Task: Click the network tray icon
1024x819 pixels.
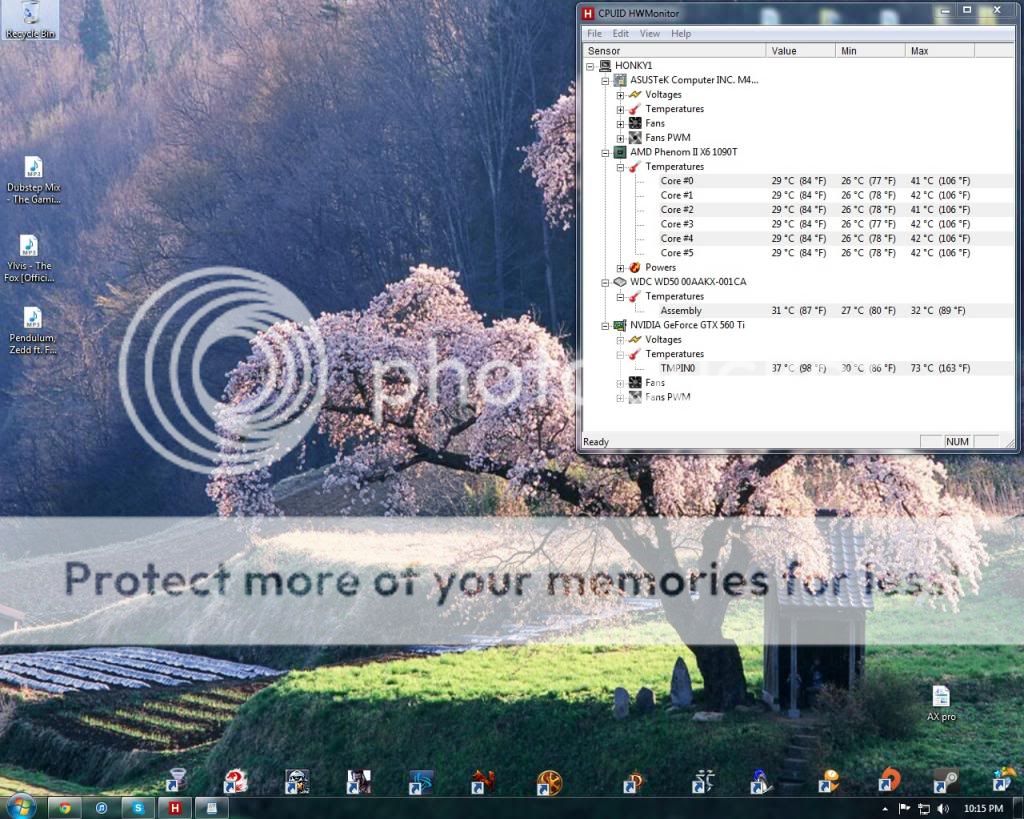Action: pyautogui.click(x=923, y=809)
